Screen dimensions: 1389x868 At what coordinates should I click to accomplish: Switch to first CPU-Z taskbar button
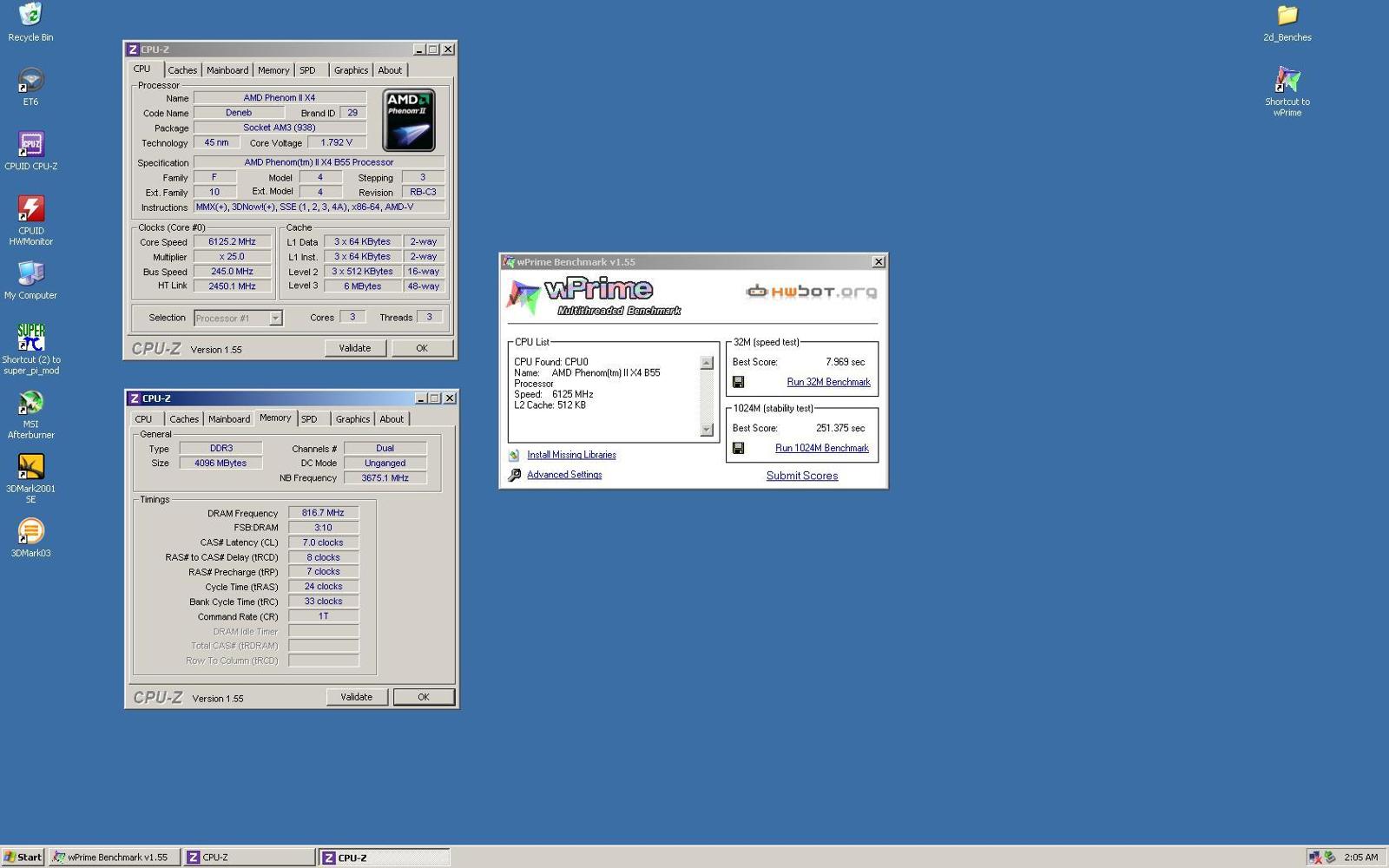[250, 857]
